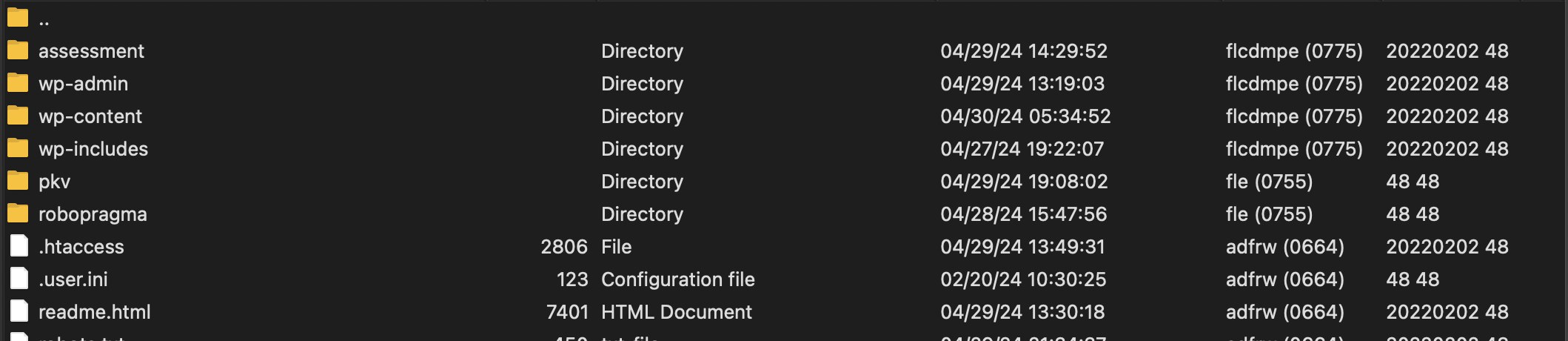Click the parent directory folder icon
The height and width of the screenshot is (341, 1568).
(x=18, y=18)
